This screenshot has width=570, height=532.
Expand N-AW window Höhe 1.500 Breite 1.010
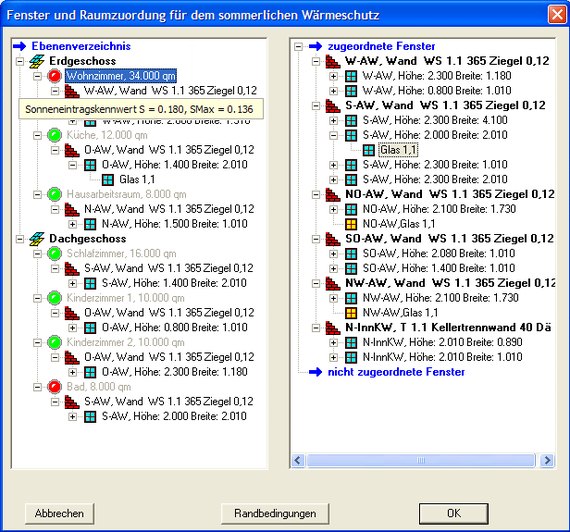point(72,224)
